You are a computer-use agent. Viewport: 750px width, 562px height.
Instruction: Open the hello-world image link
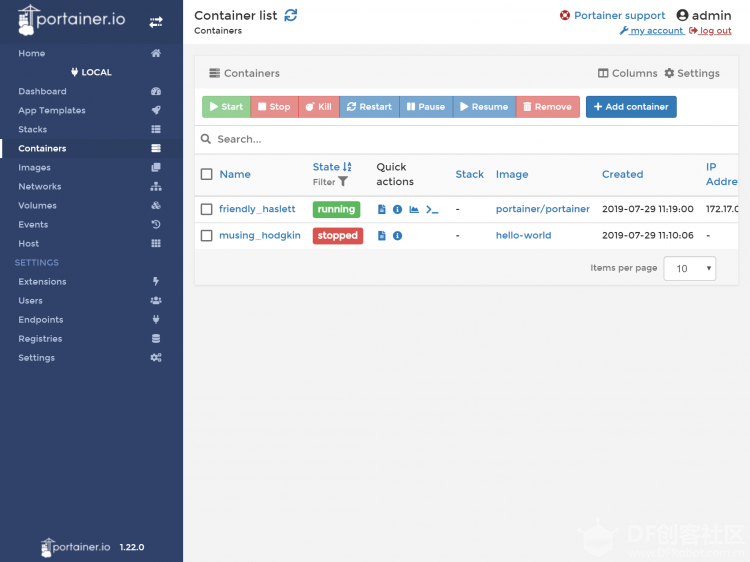click(x=523, y=235)
